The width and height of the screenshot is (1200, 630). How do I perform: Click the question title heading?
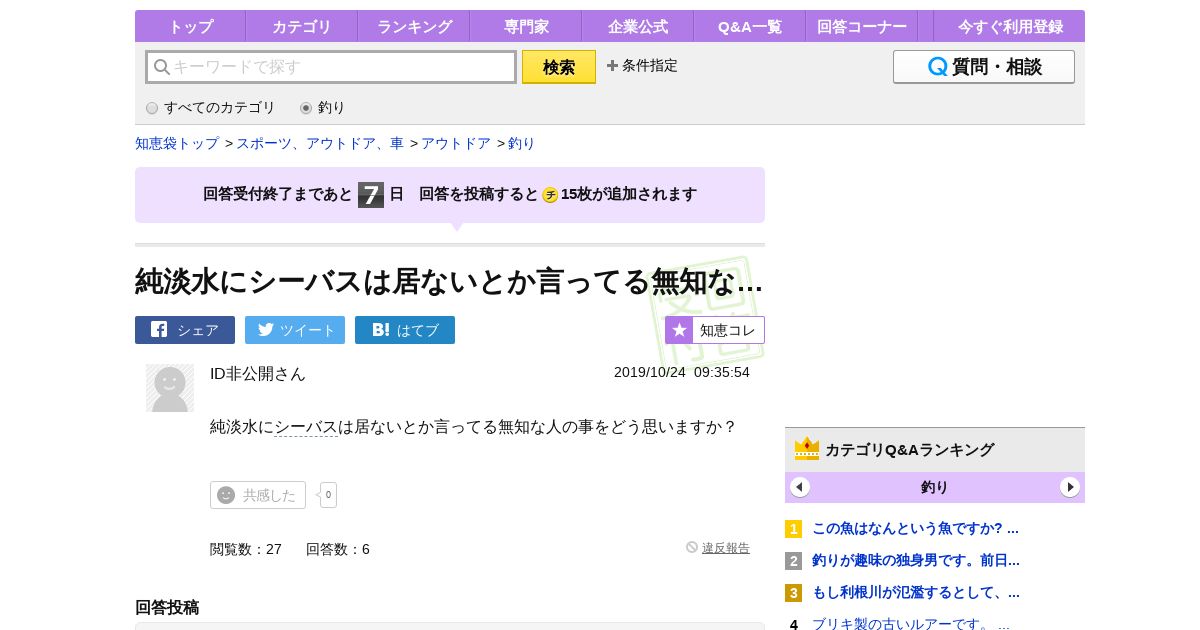(x=449, y=282)
